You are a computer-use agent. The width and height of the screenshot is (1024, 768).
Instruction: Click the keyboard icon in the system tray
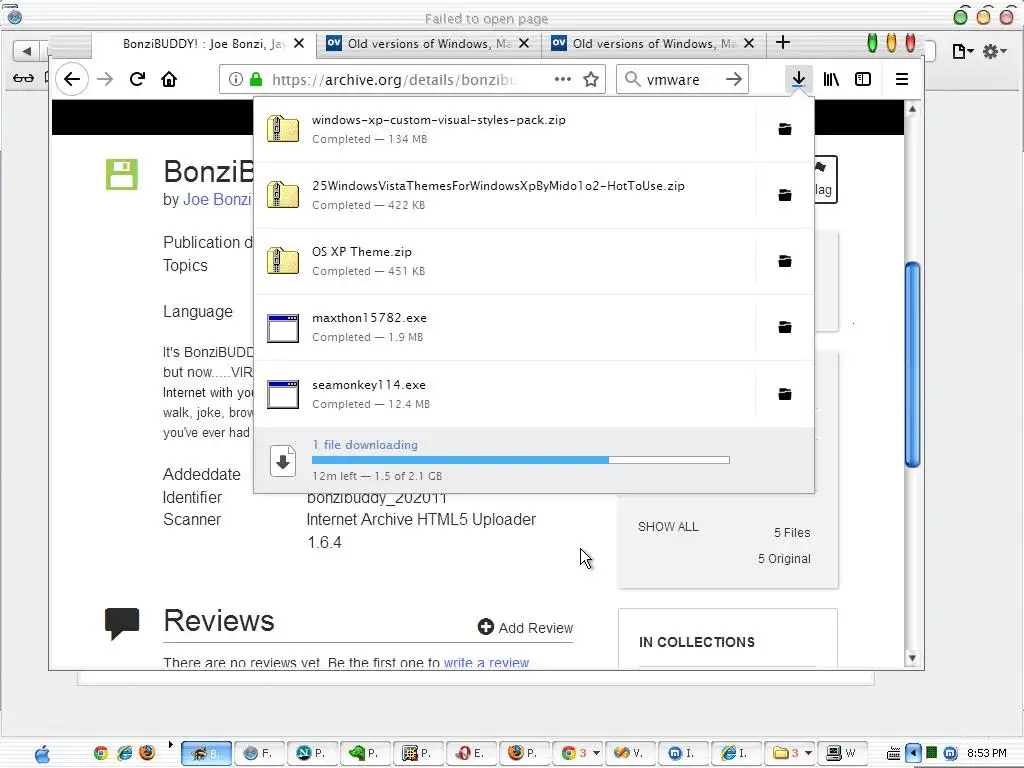click(x=894, y=754)
